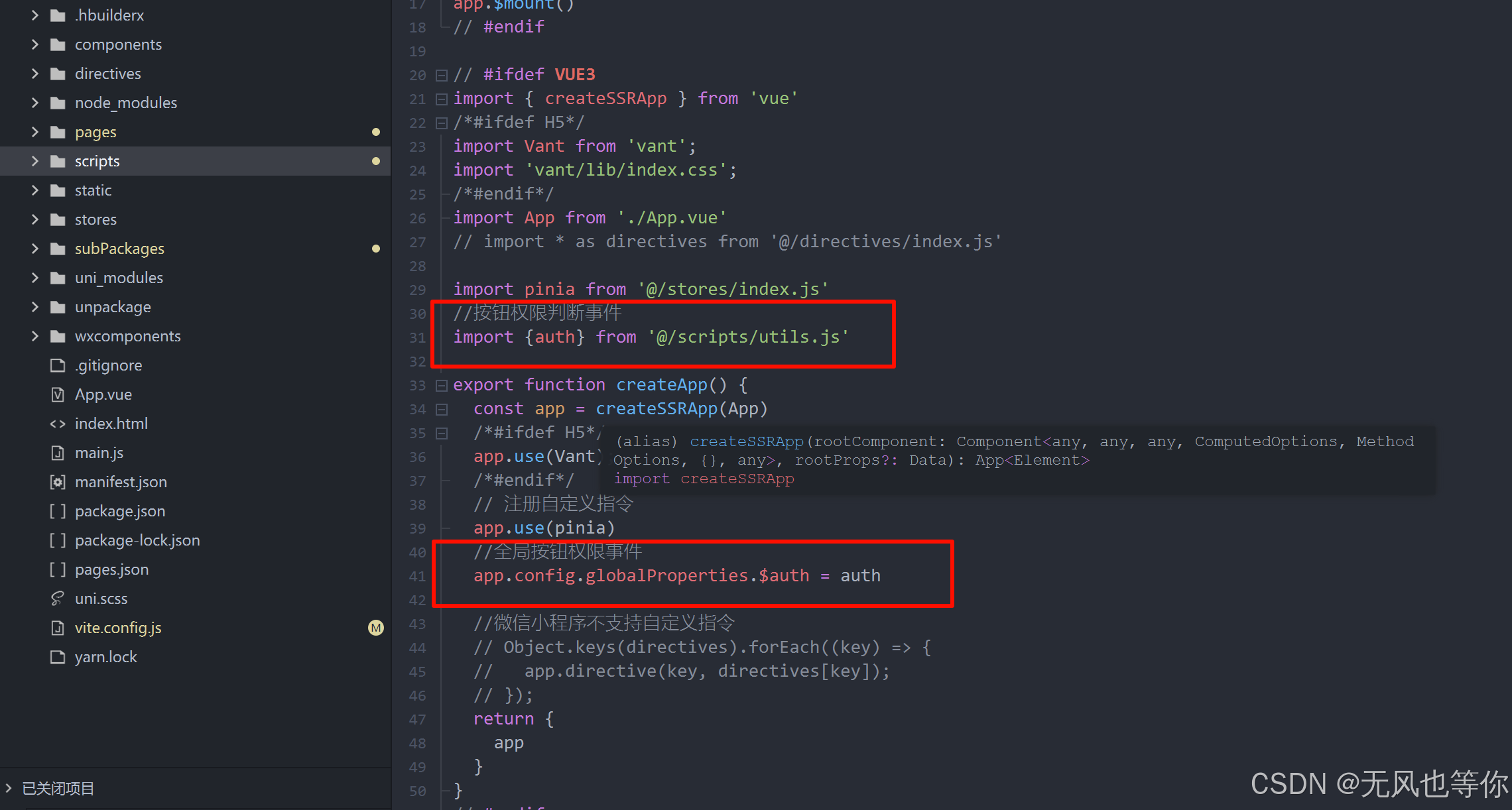
Task: Click the scripts folder icon
Action: click(58, 161)
